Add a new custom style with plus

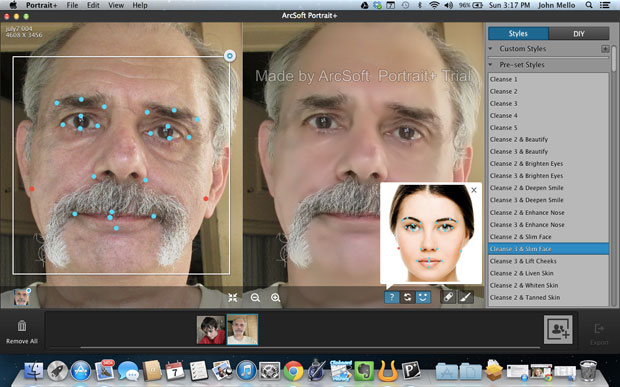tap(605, 49)
